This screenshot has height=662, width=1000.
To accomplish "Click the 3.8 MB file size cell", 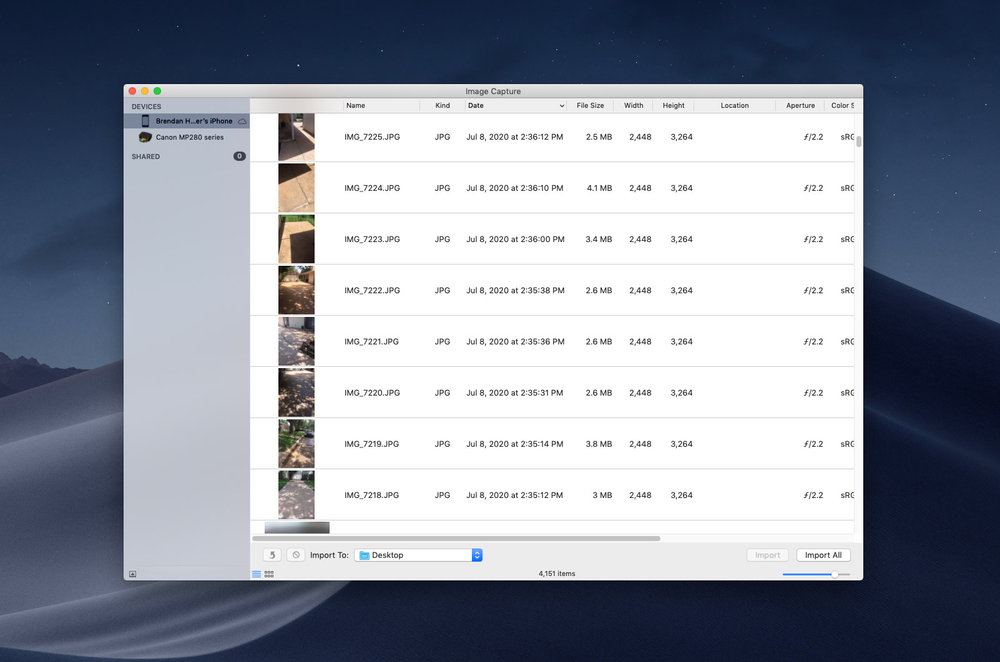I will (x=599, y=444).
